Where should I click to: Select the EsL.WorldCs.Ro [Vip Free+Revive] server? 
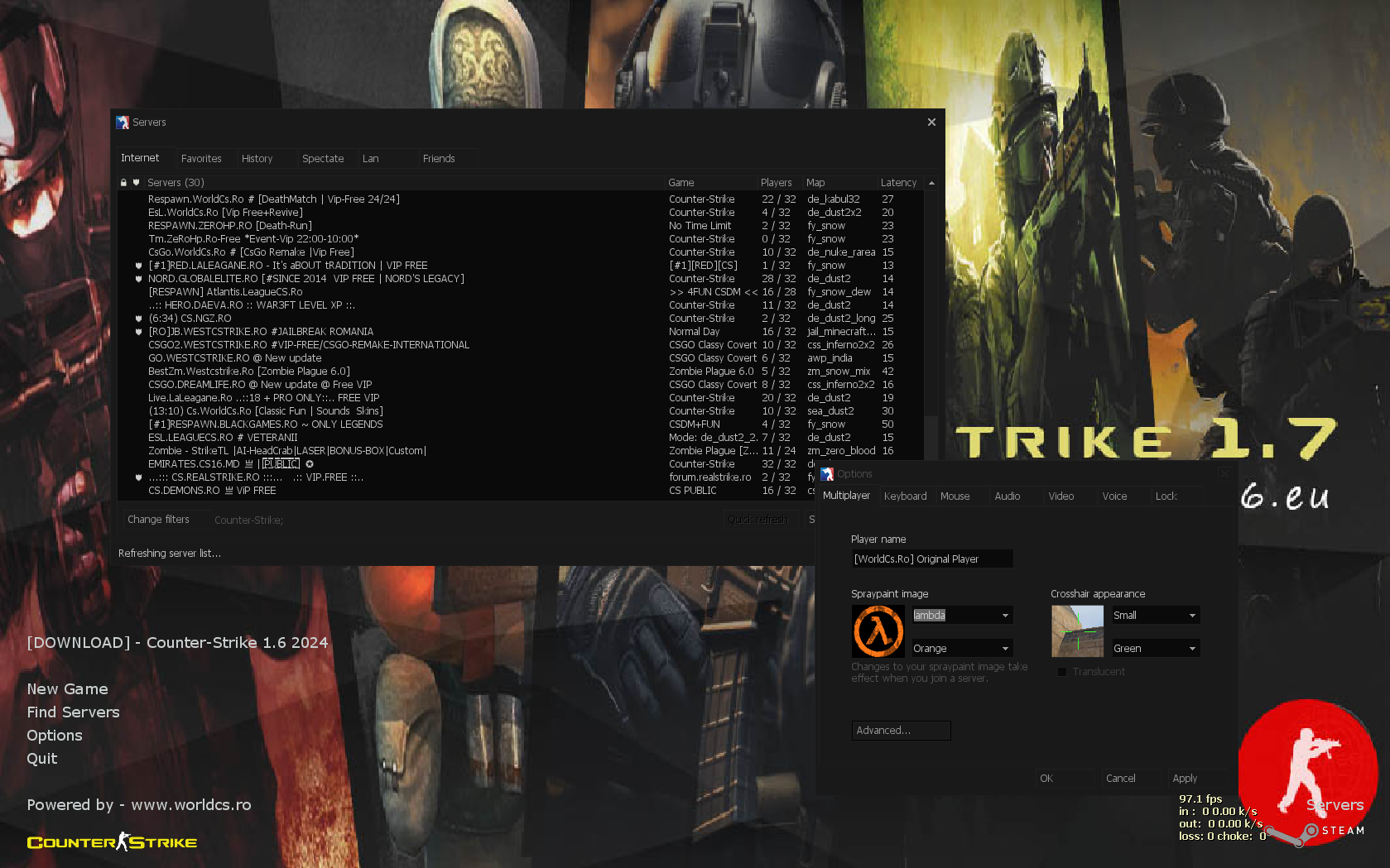(x=521, y=213)
